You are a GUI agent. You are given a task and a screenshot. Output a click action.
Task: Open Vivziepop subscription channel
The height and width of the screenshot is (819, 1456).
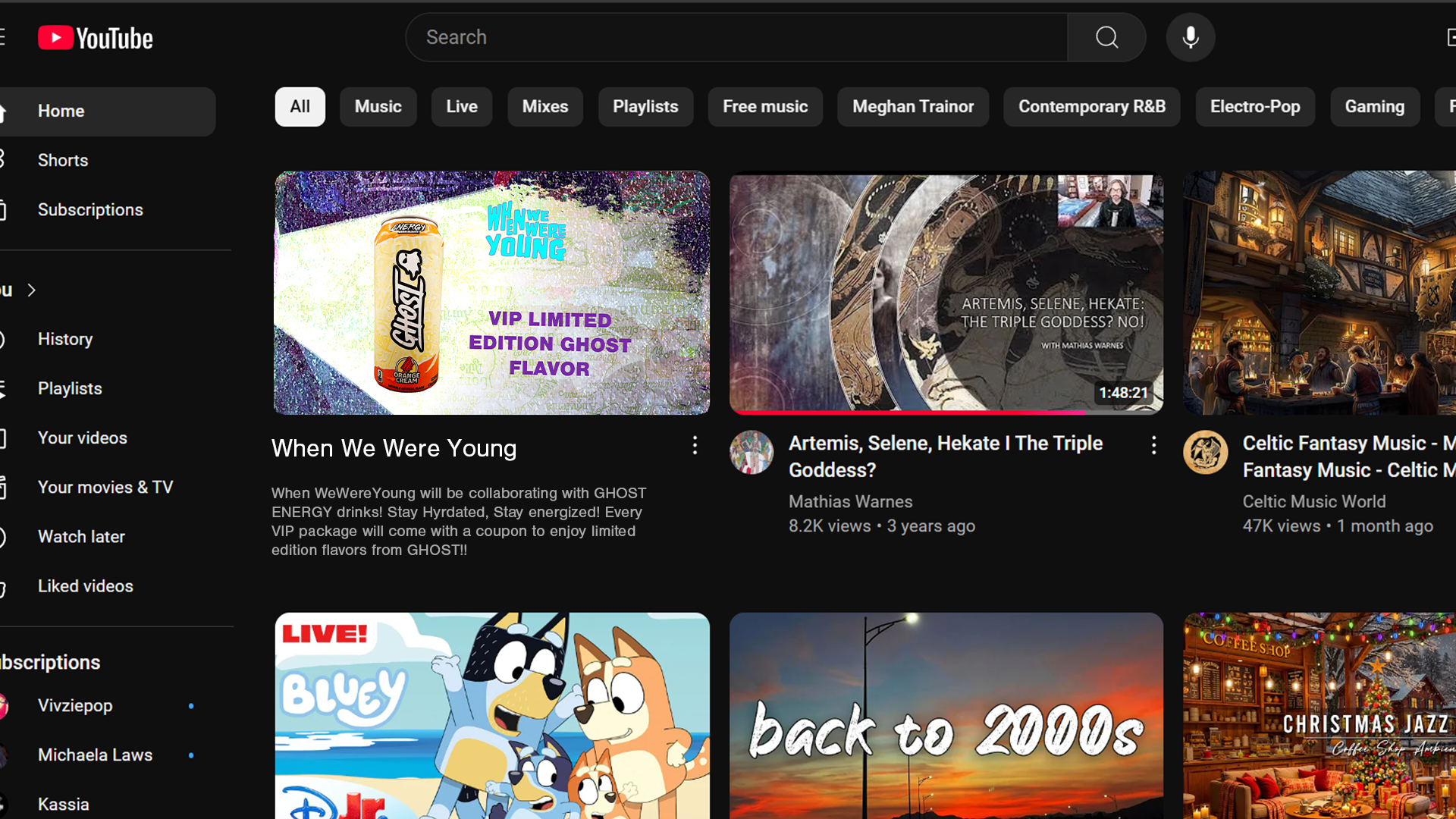[106, 706]
